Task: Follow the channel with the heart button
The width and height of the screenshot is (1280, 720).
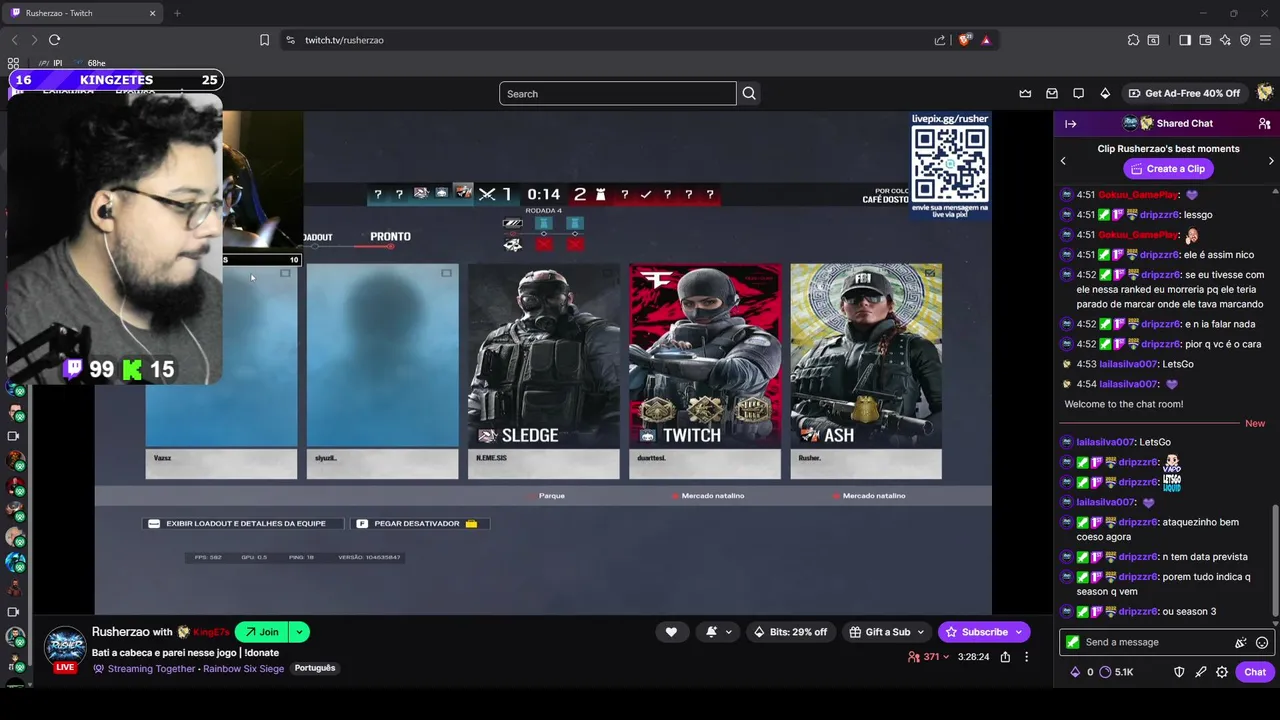Action: [x=671, y=632]
